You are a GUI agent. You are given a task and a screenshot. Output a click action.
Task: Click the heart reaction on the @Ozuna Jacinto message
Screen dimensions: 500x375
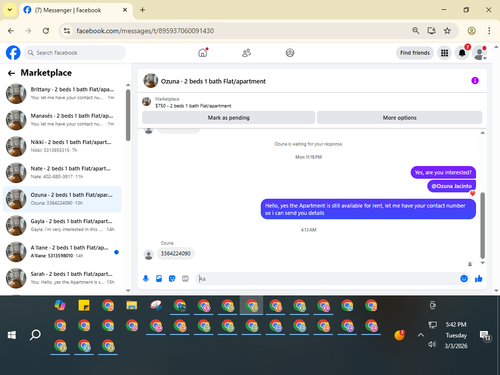(x=472, y=193)
